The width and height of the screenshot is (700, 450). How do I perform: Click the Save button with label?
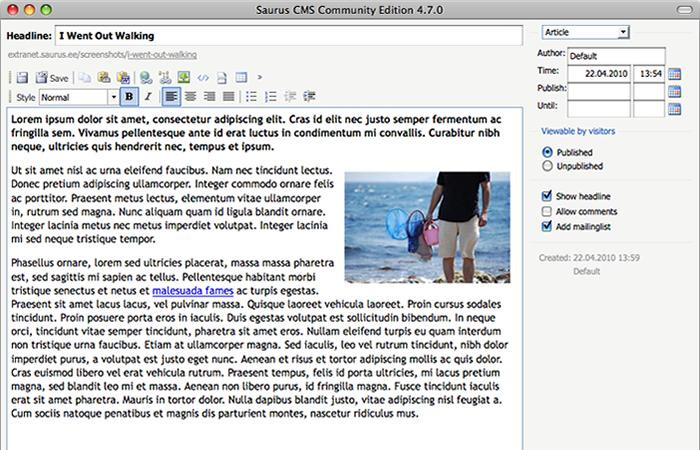(x=52, y=78)
